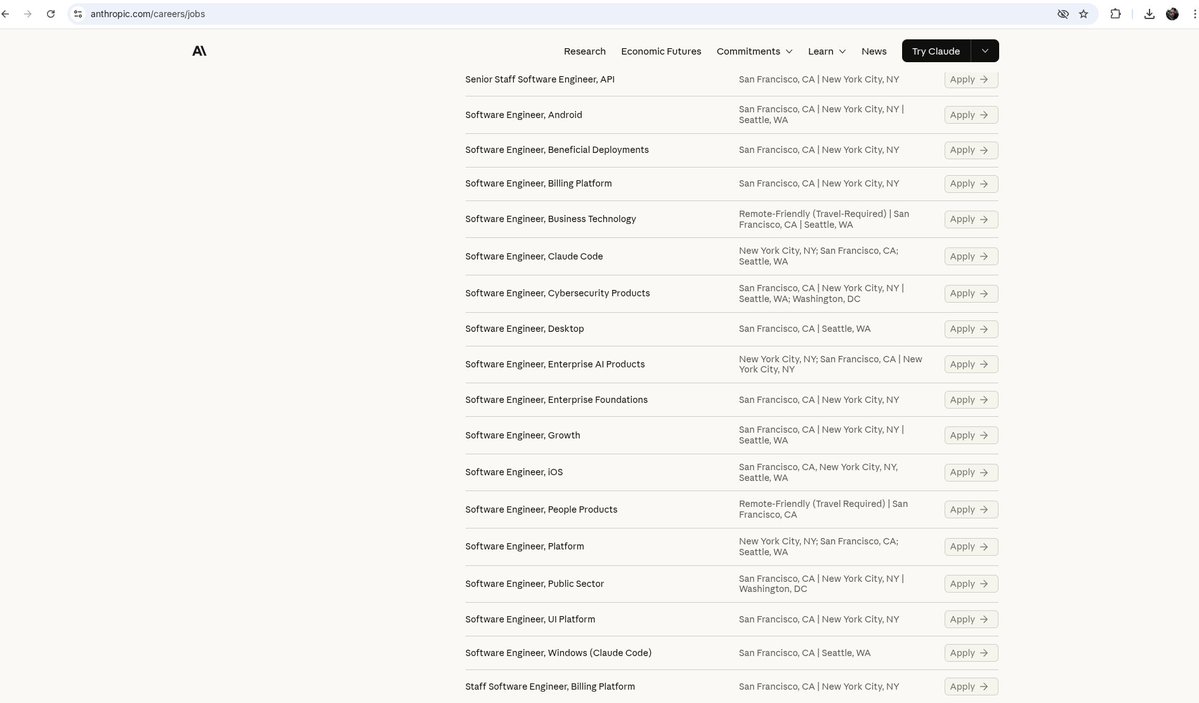The height and width of the screenshot is (703, 1199).
Task: Apply to Senior Staff Software Engineer, API
Action: [x=970, y=80]
